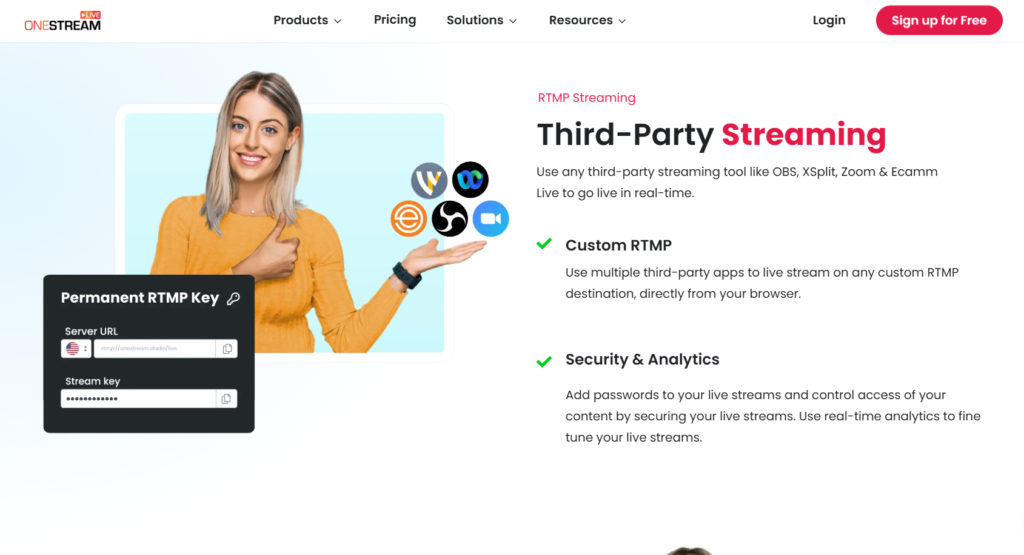Click the orange Ecamm Live icon
Screen dimensions: 1024x555
pyautogui.click(x=409, y=219)
